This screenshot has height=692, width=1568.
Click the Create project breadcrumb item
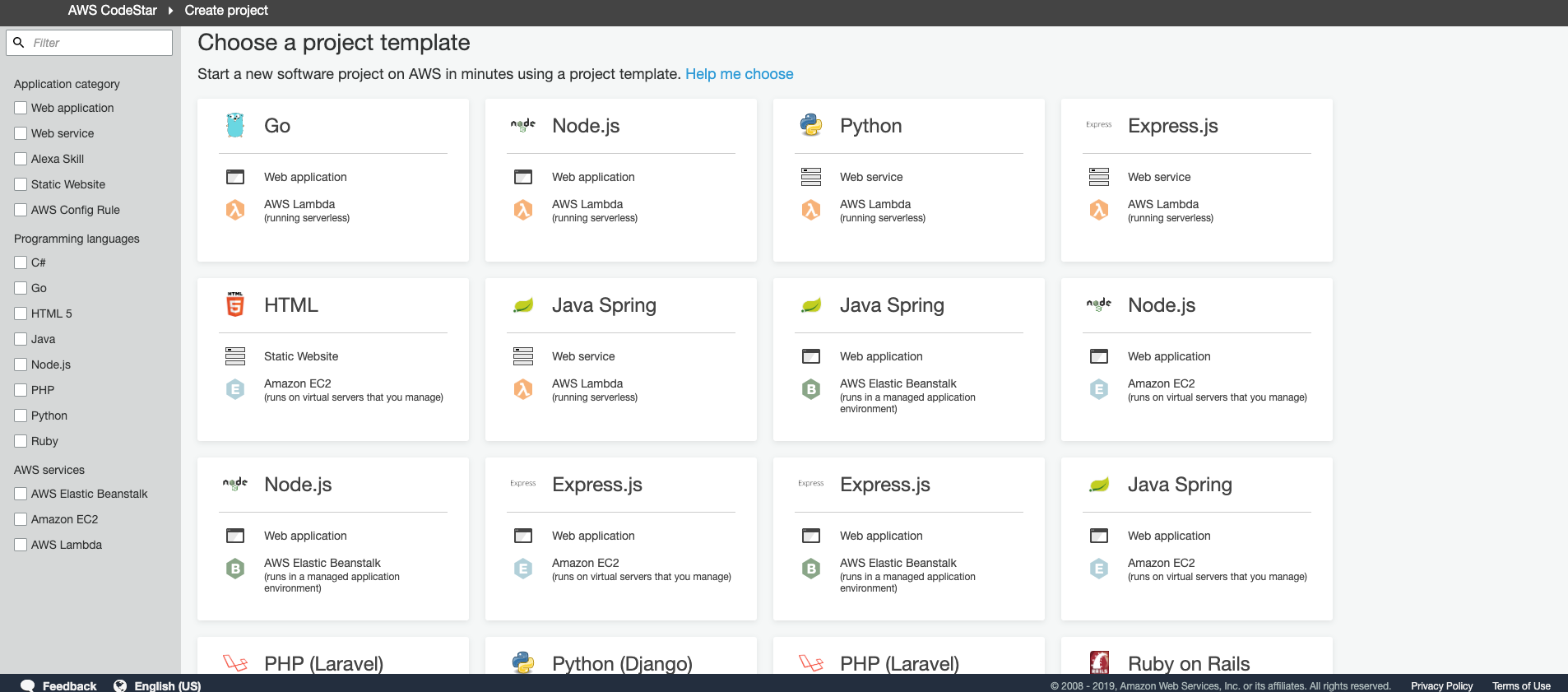tap(226, 11)
